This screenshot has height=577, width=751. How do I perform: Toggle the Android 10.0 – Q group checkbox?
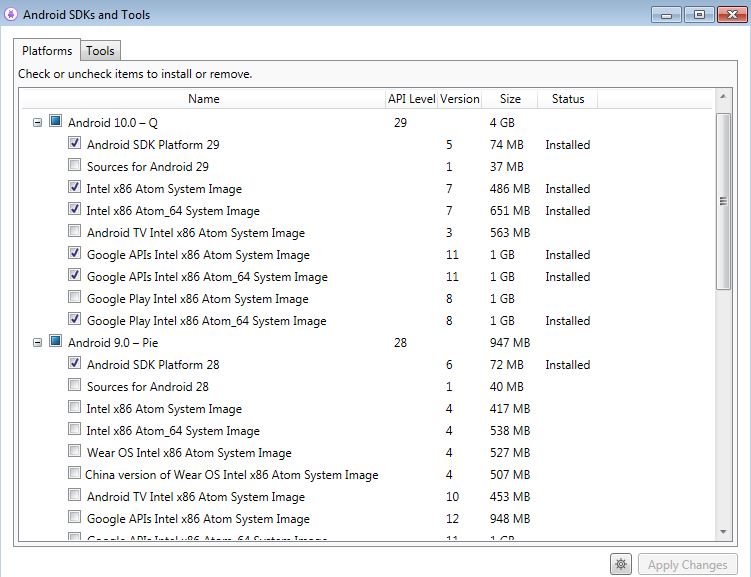(x=56, y=121)
